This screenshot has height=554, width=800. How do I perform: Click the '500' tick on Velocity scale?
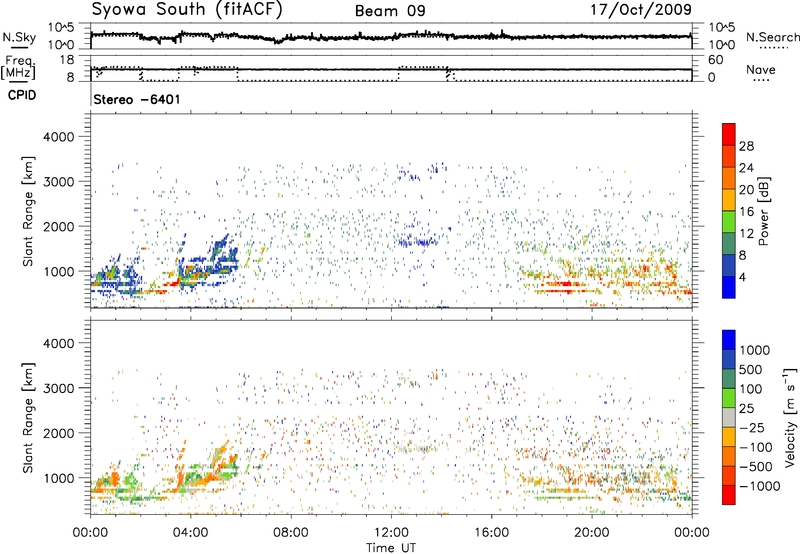coord(751,370)
